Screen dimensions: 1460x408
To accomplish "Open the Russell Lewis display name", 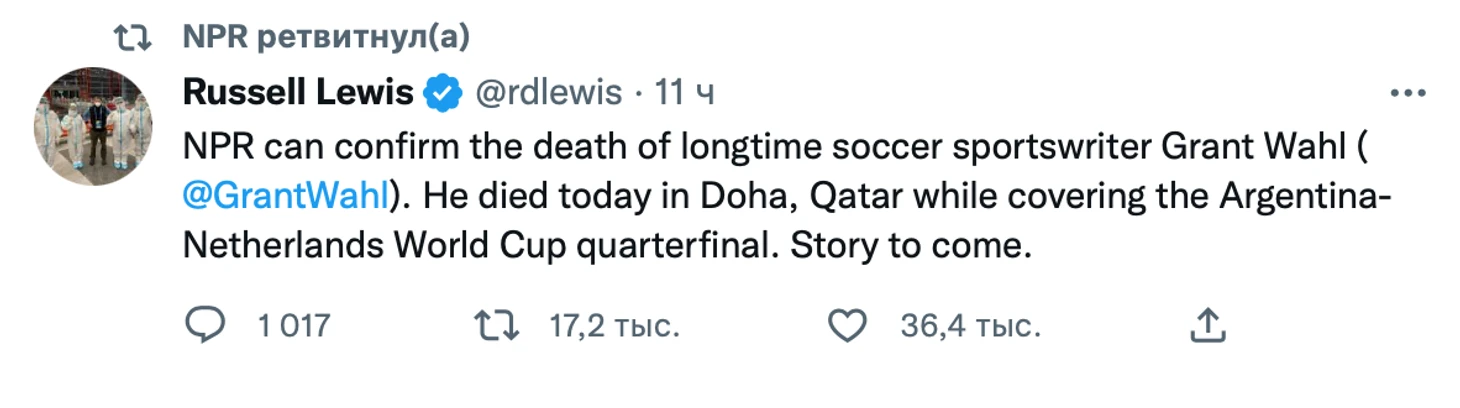I will (298, 93).
